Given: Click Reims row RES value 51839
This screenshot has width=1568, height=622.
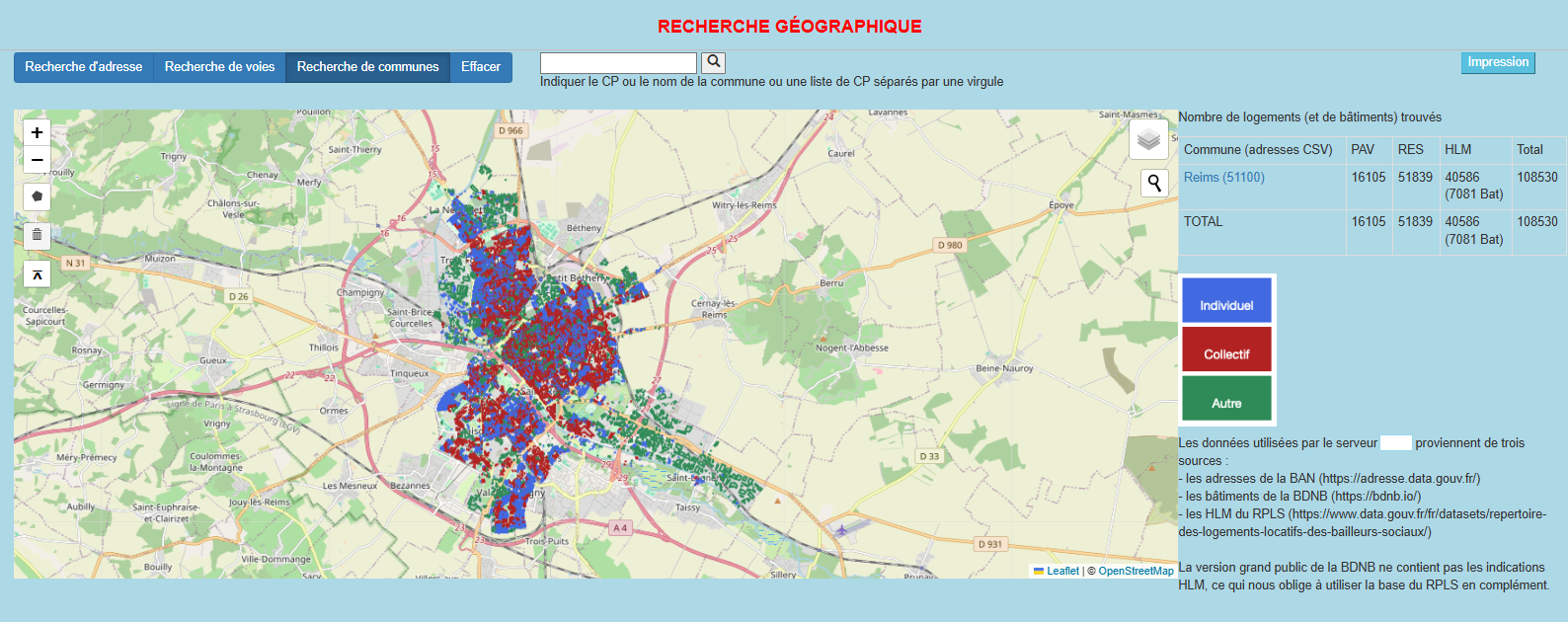Looking at the screenshot, I should pyautogui.click(x=1415, y=178).
